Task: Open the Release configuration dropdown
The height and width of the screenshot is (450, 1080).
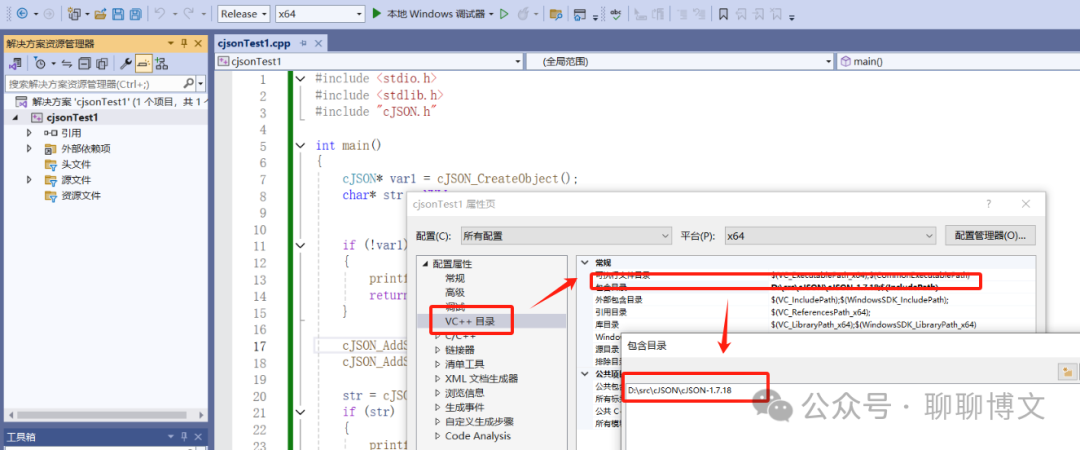Action: (x=245, y=14)
